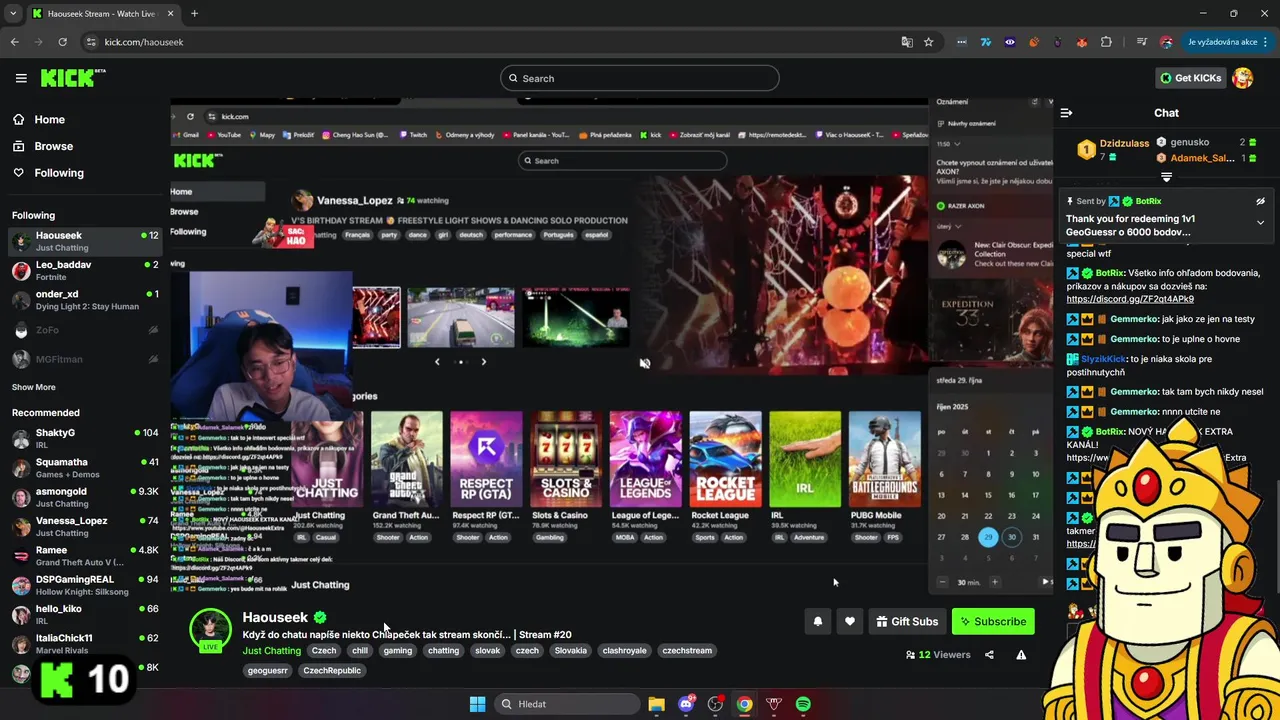Open recommended channel ShaktyG
The height and width of the screenshot is (720, 1280).
(85, 438)
